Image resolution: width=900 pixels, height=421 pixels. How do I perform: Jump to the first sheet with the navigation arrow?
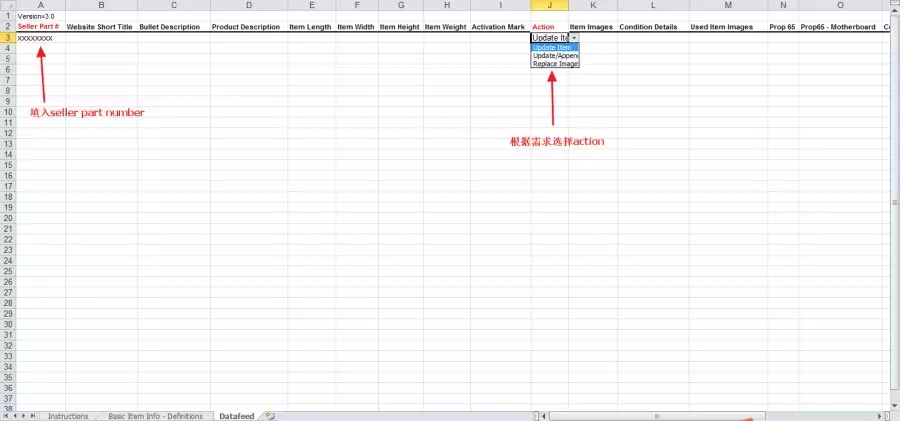(6, 416)
